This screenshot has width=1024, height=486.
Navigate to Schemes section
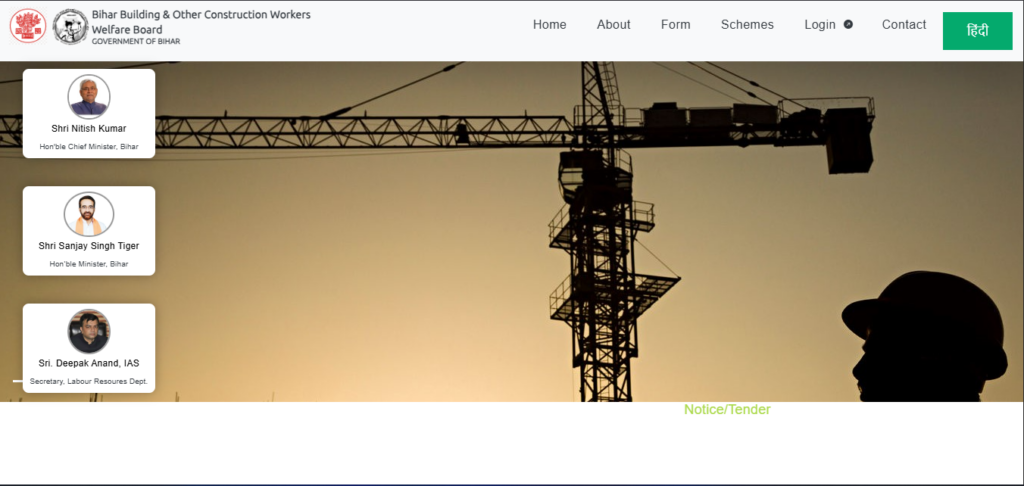pyautogui.click(x=747, y=25)
